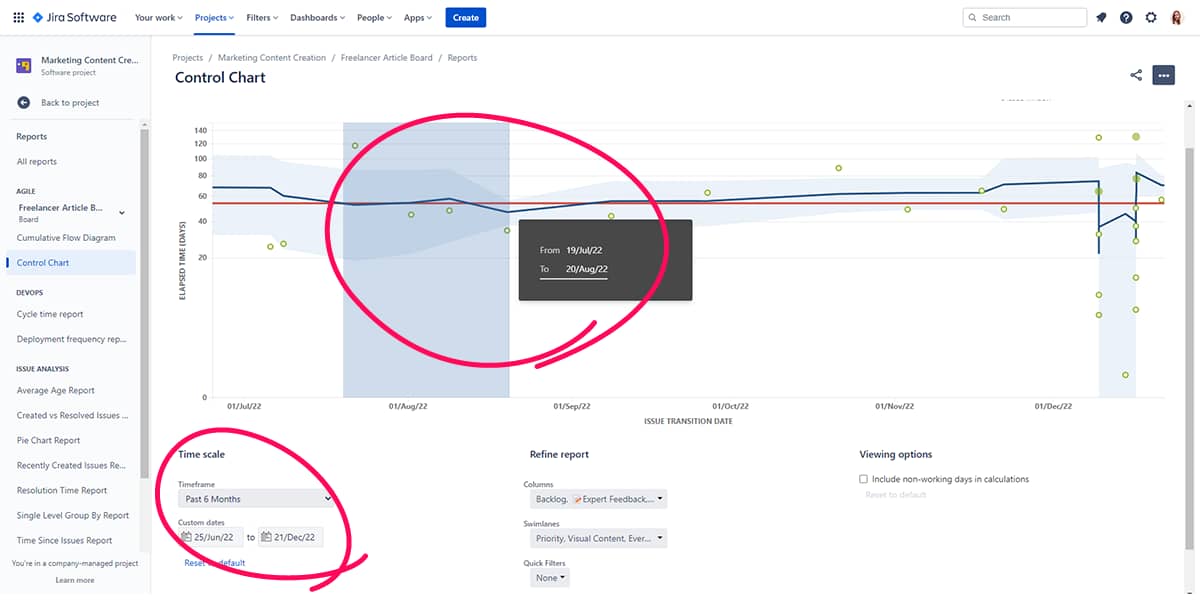The image size is (1200, 600).
Task: Open the more actions ellipsis button
Action: pos(1162,75)
